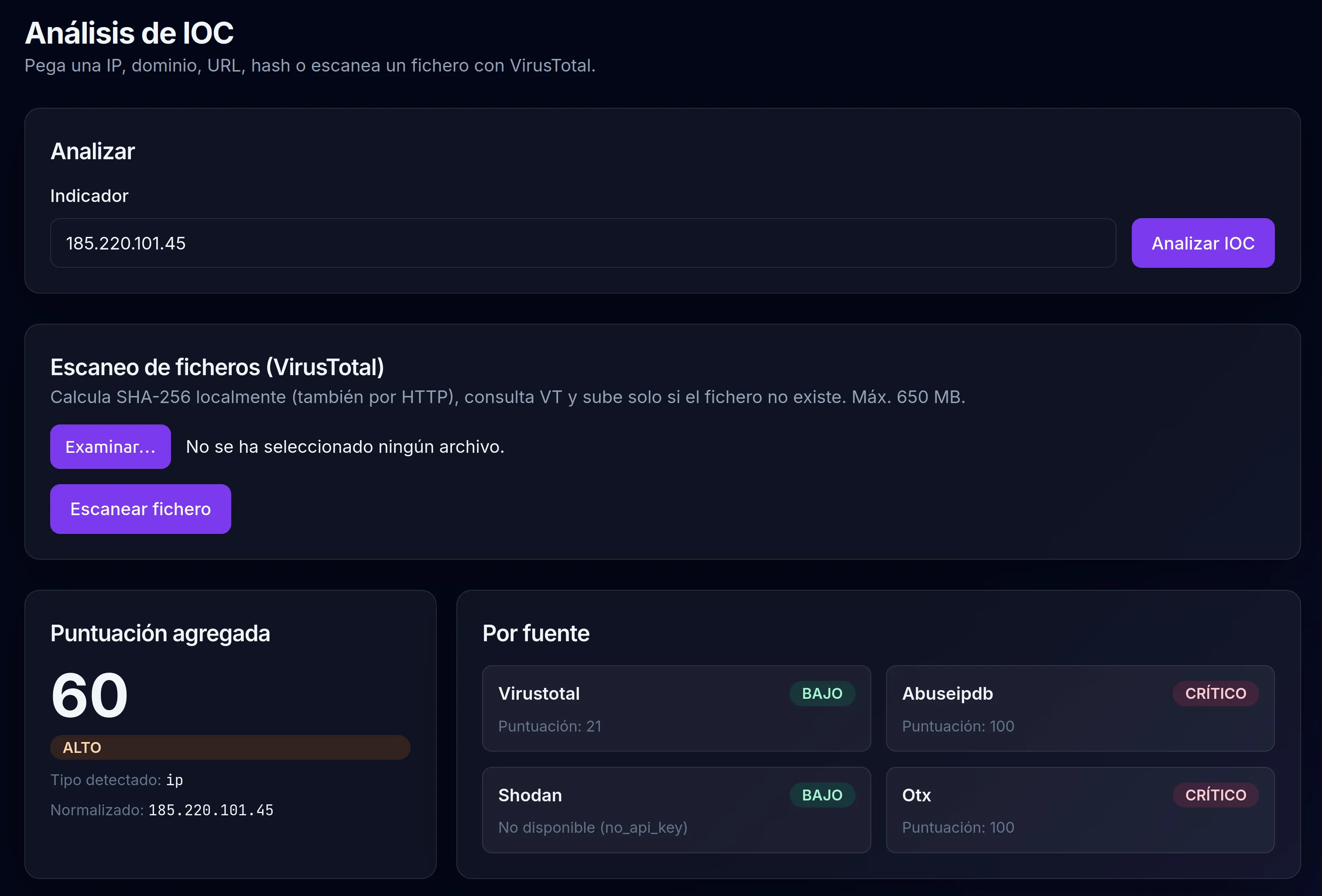This screenshot has height=896, width=1322.
Task: Click the 'Escaneo de ficheros (VirusTotal)' heading
Action: tap(217, 367)
